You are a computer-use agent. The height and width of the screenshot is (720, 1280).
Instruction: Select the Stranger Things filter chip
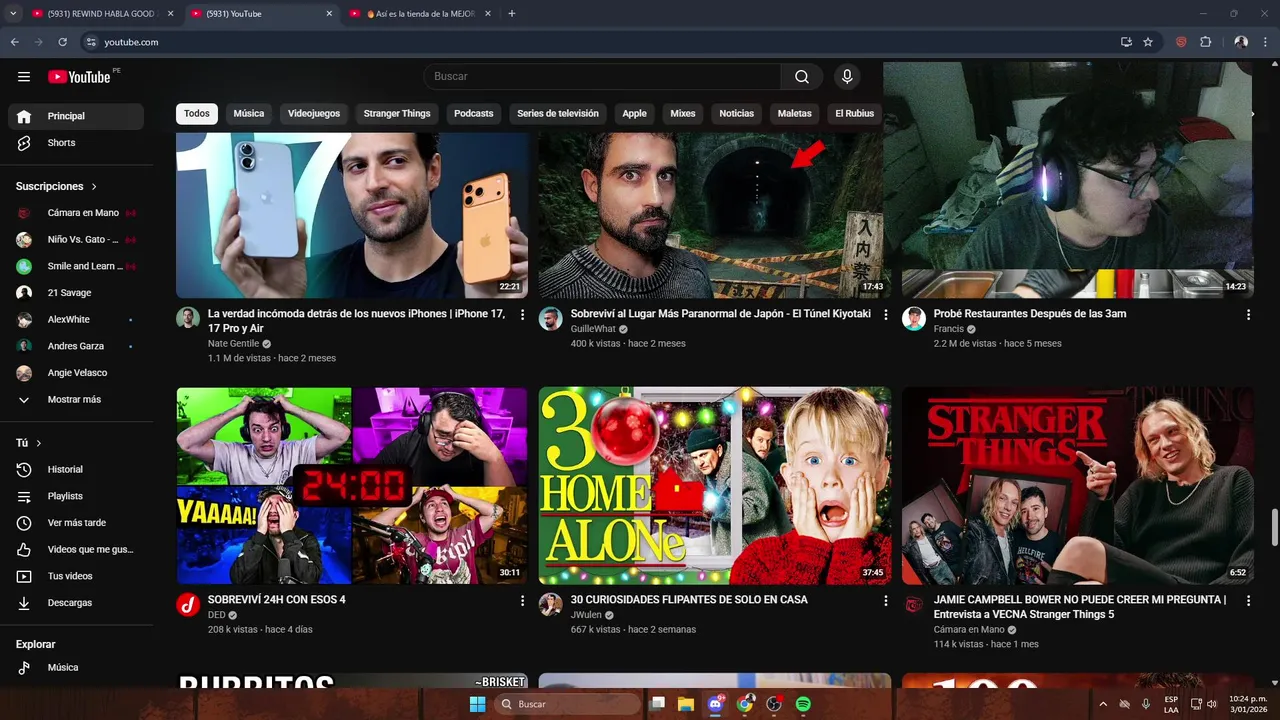[x=397, y=113]
